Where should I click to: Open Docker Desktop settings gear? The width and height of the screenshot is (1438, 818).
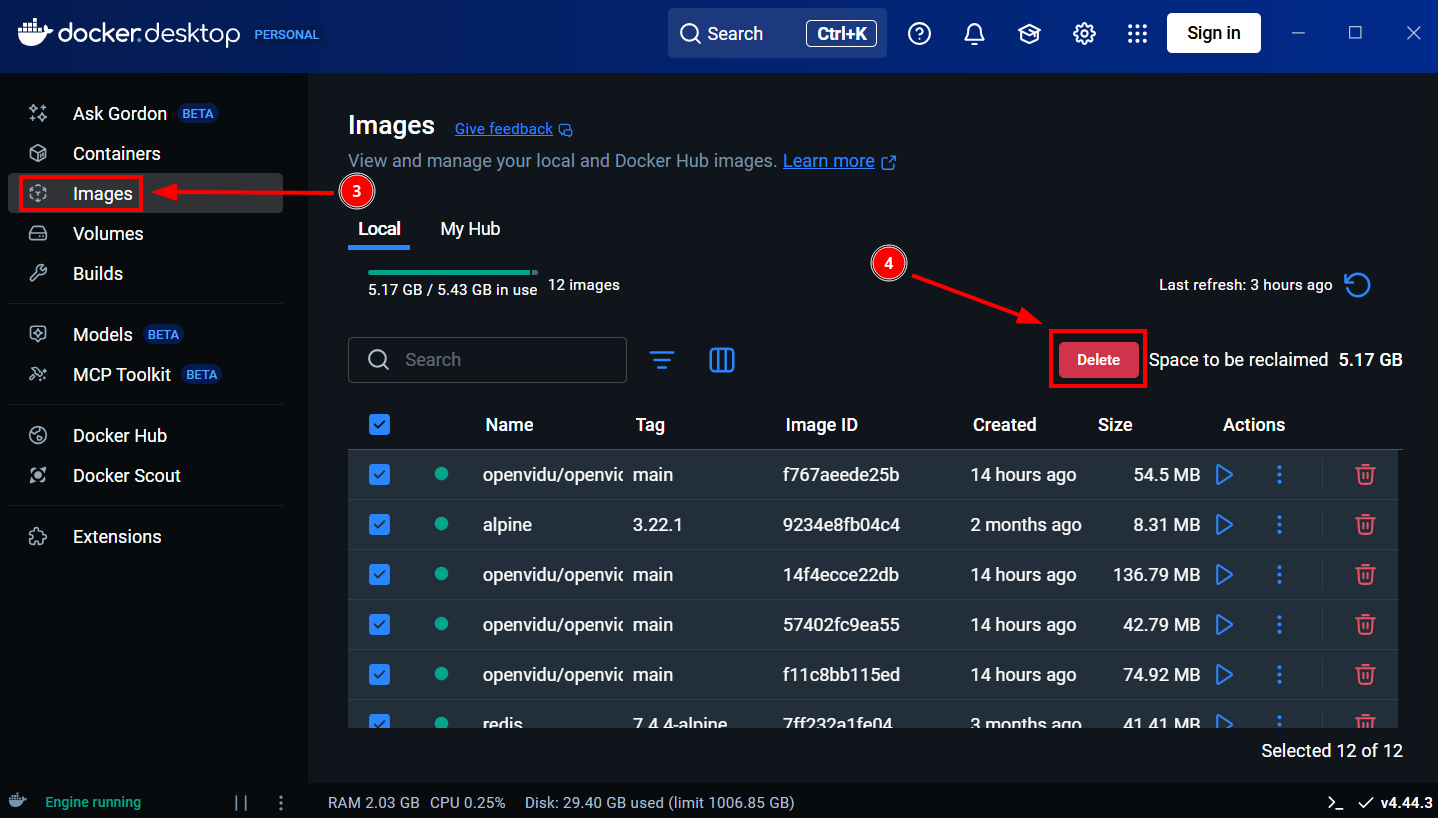pyautogui.click(x=1084, y=34)
